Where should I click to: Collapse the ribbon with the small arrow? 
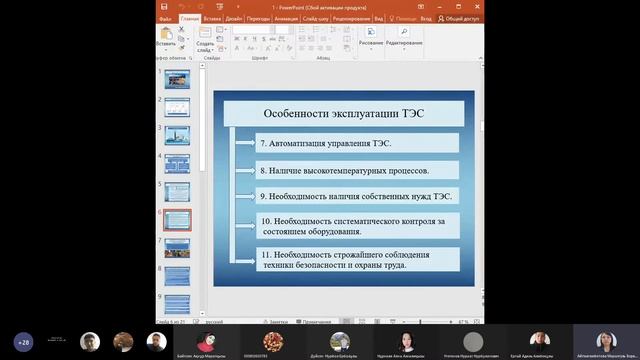point(480,58)
